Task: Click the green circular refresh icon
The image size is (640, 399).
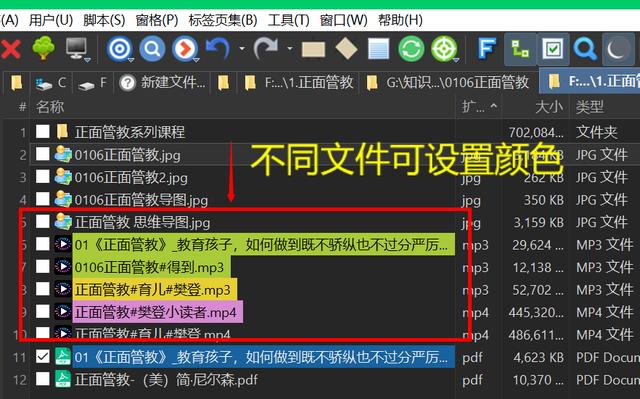Action: click(x=411, y=49)
